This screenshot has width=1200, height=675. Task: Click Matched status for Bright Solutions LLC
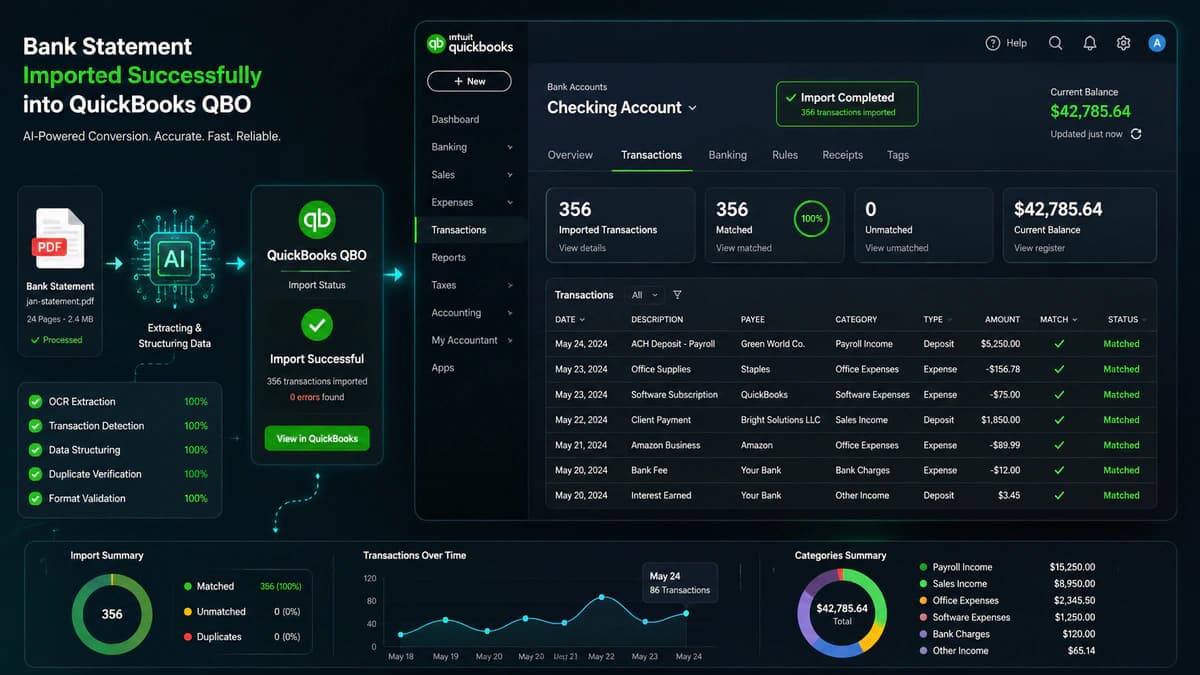pos(1121,420)
